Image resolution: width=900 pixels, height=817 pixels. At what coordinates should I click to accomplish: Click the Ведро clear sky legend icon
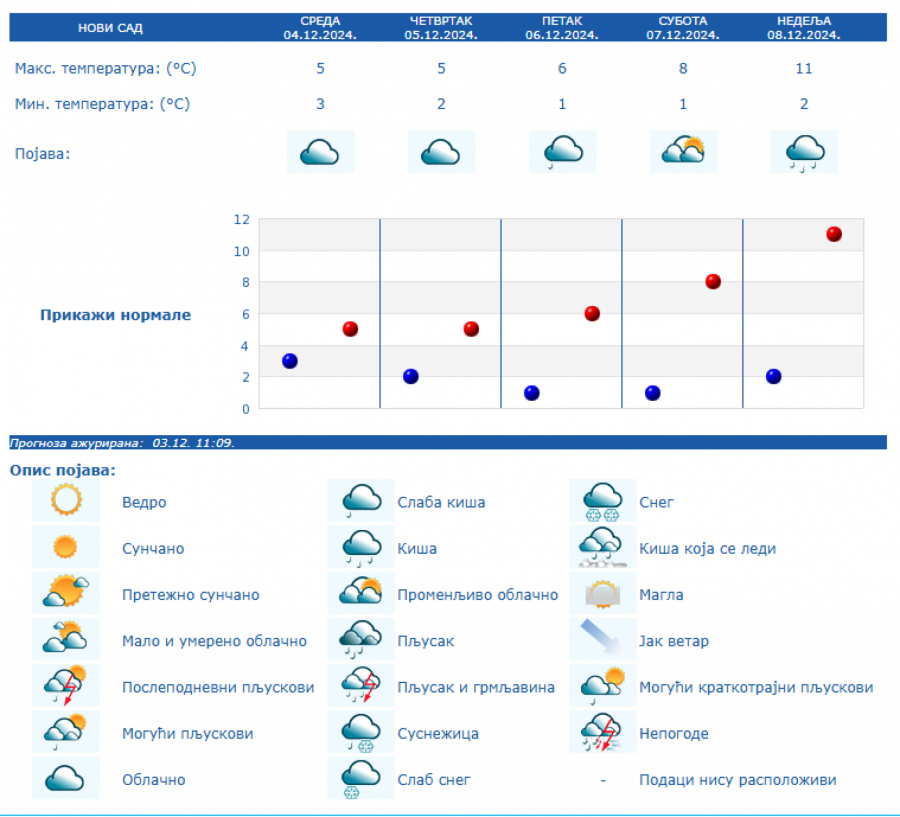tap(66, 500)
